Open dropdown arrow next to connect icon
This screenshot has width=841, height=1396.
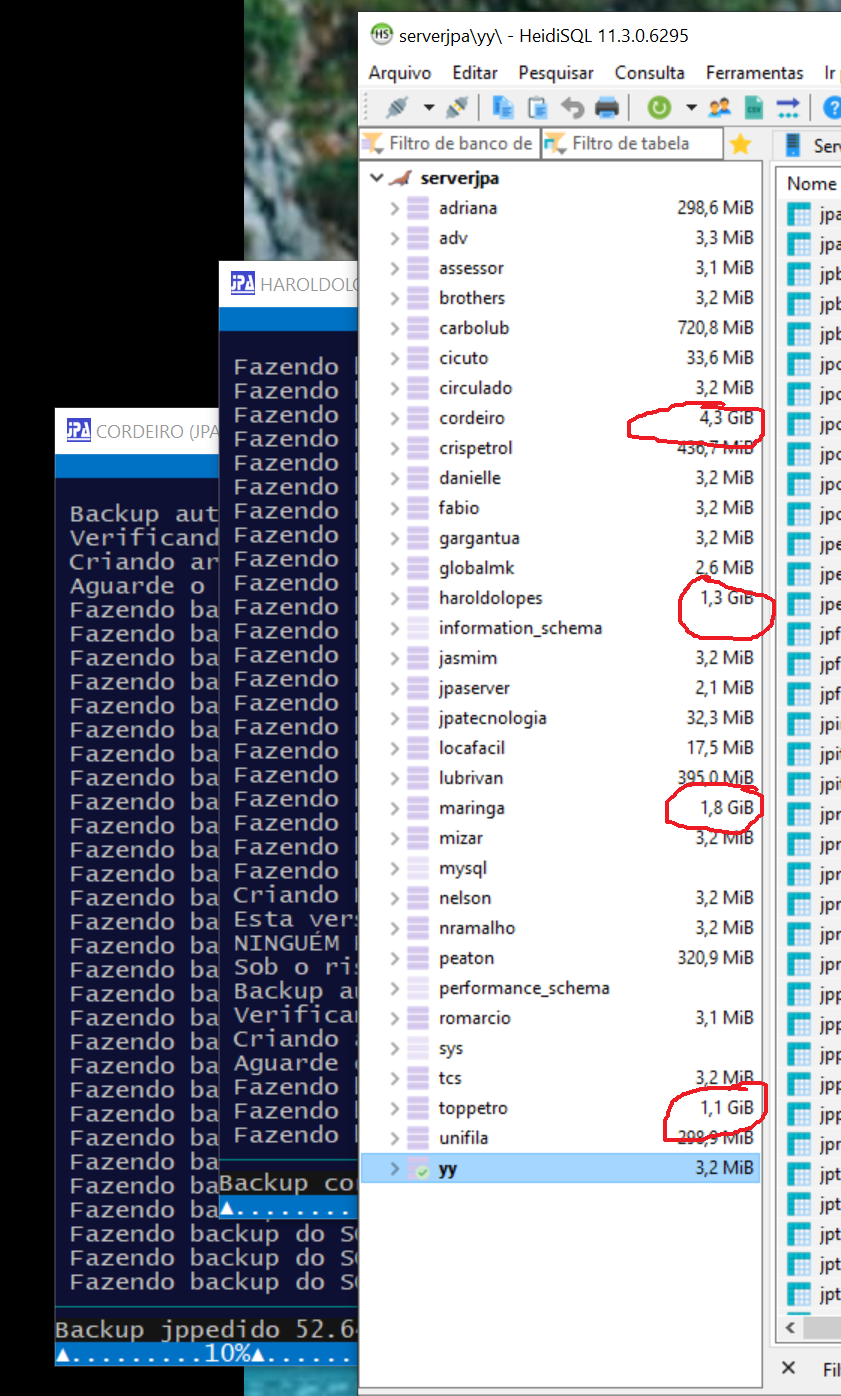pos(429,107)
